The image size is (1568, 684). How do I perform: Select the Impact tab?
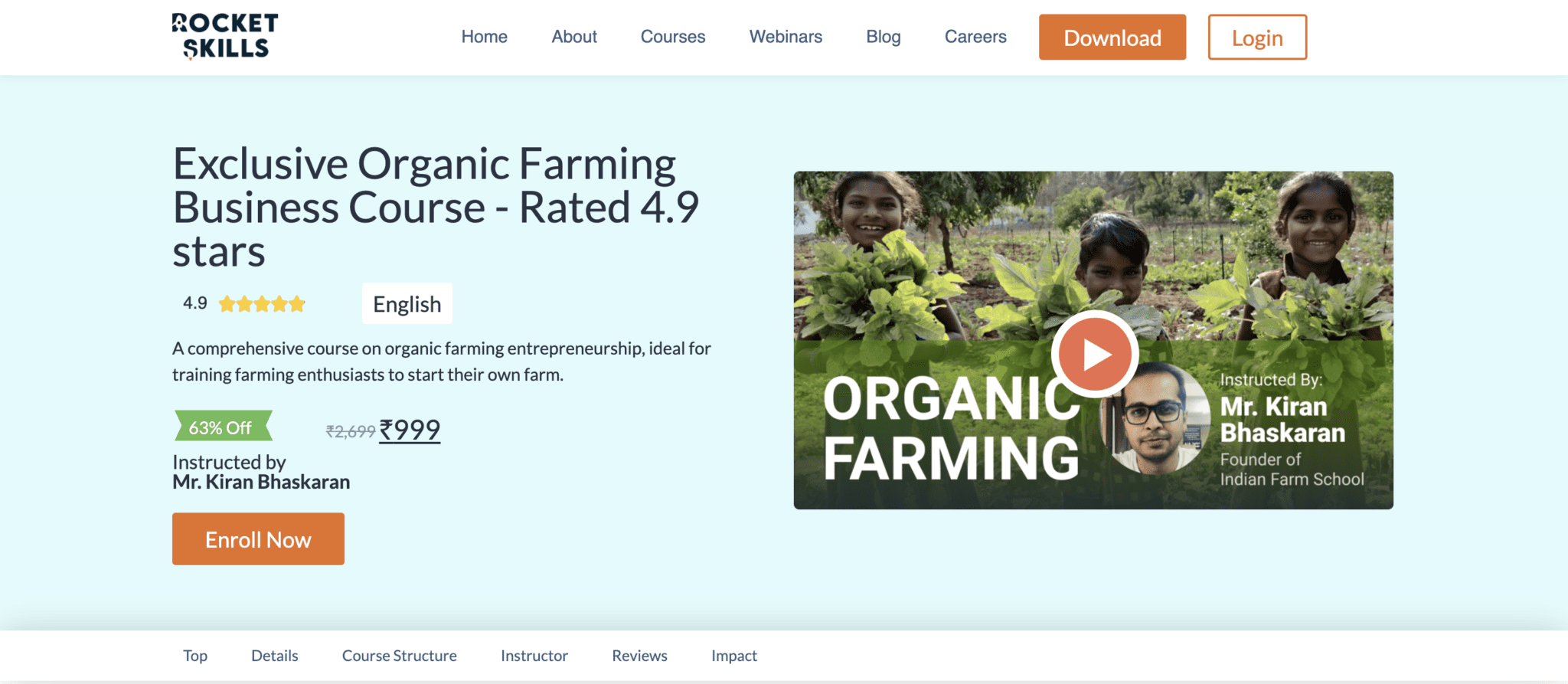(734, 656)
